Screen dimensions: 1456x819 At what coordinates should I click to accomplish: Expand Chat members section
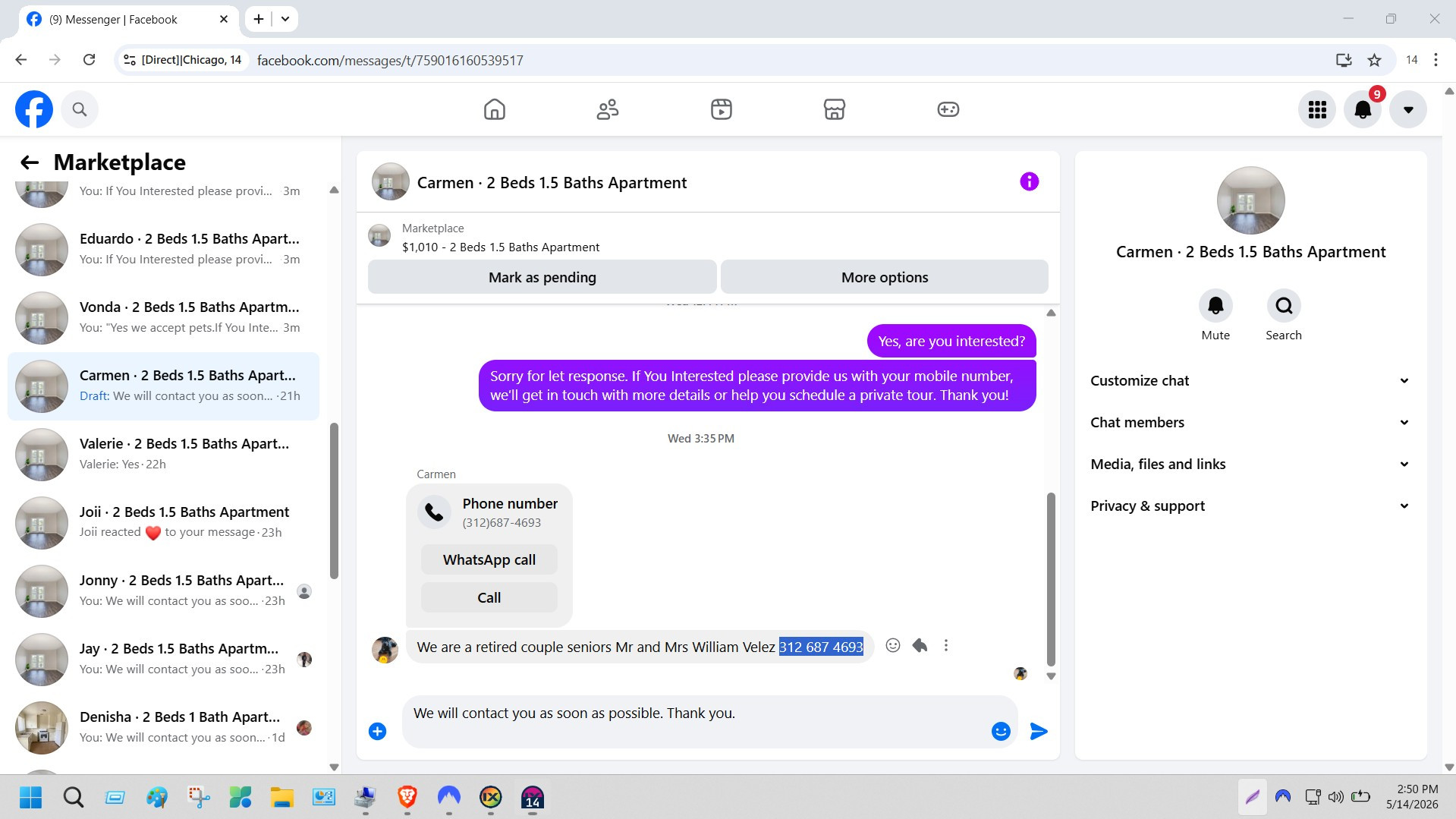(x=1250, y=422)
